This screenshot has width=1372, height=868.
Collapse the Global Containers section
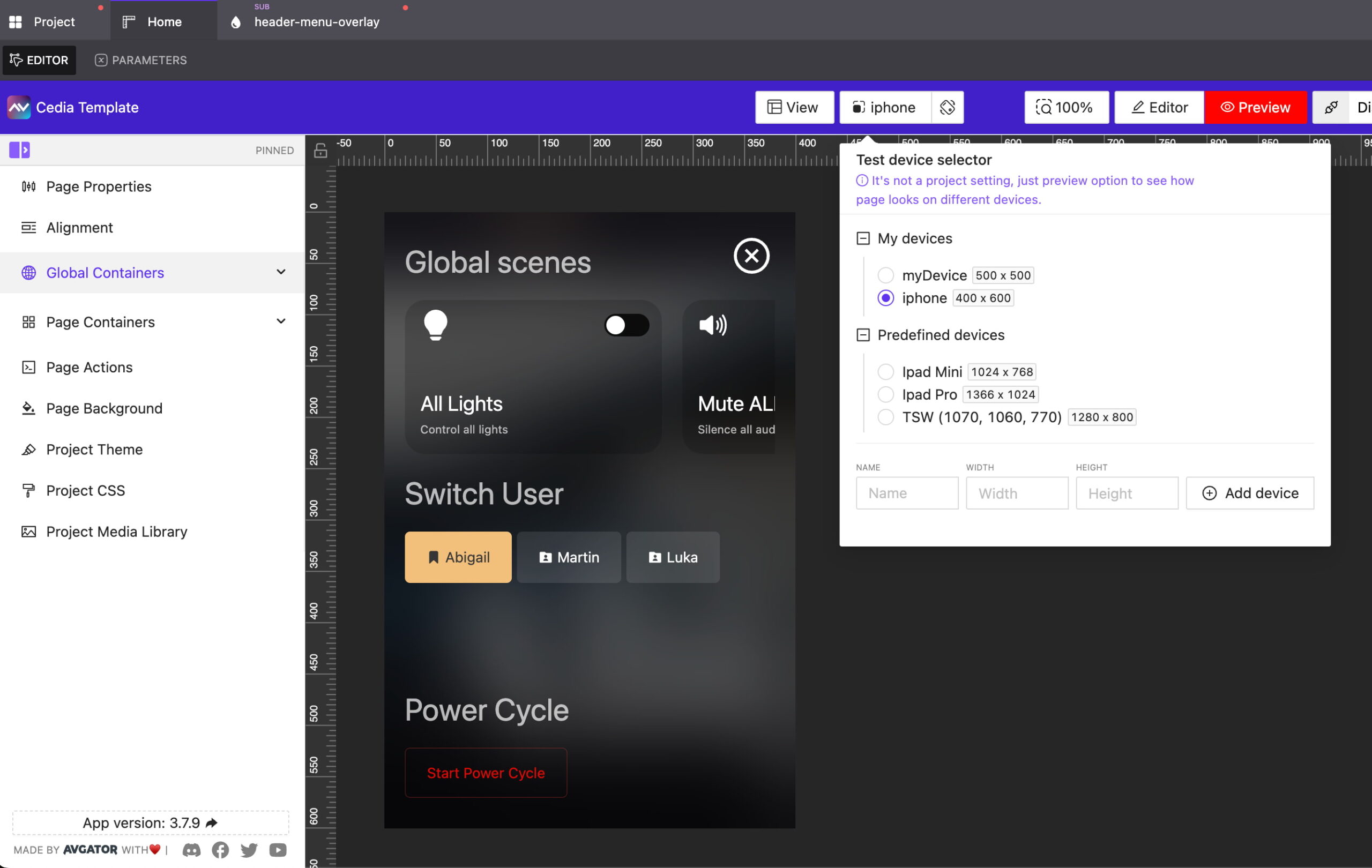click(x=281, y=272)
